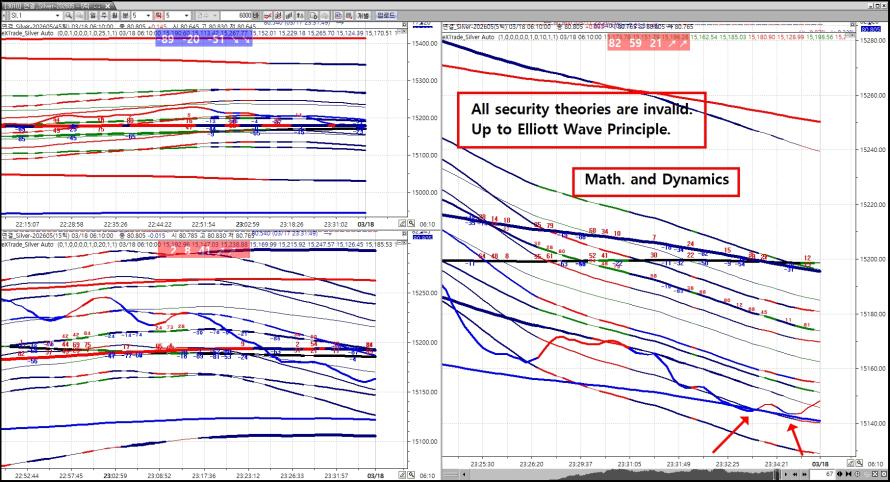Click the chart scrollbar thumb at bottom right

tap(776, 474)
